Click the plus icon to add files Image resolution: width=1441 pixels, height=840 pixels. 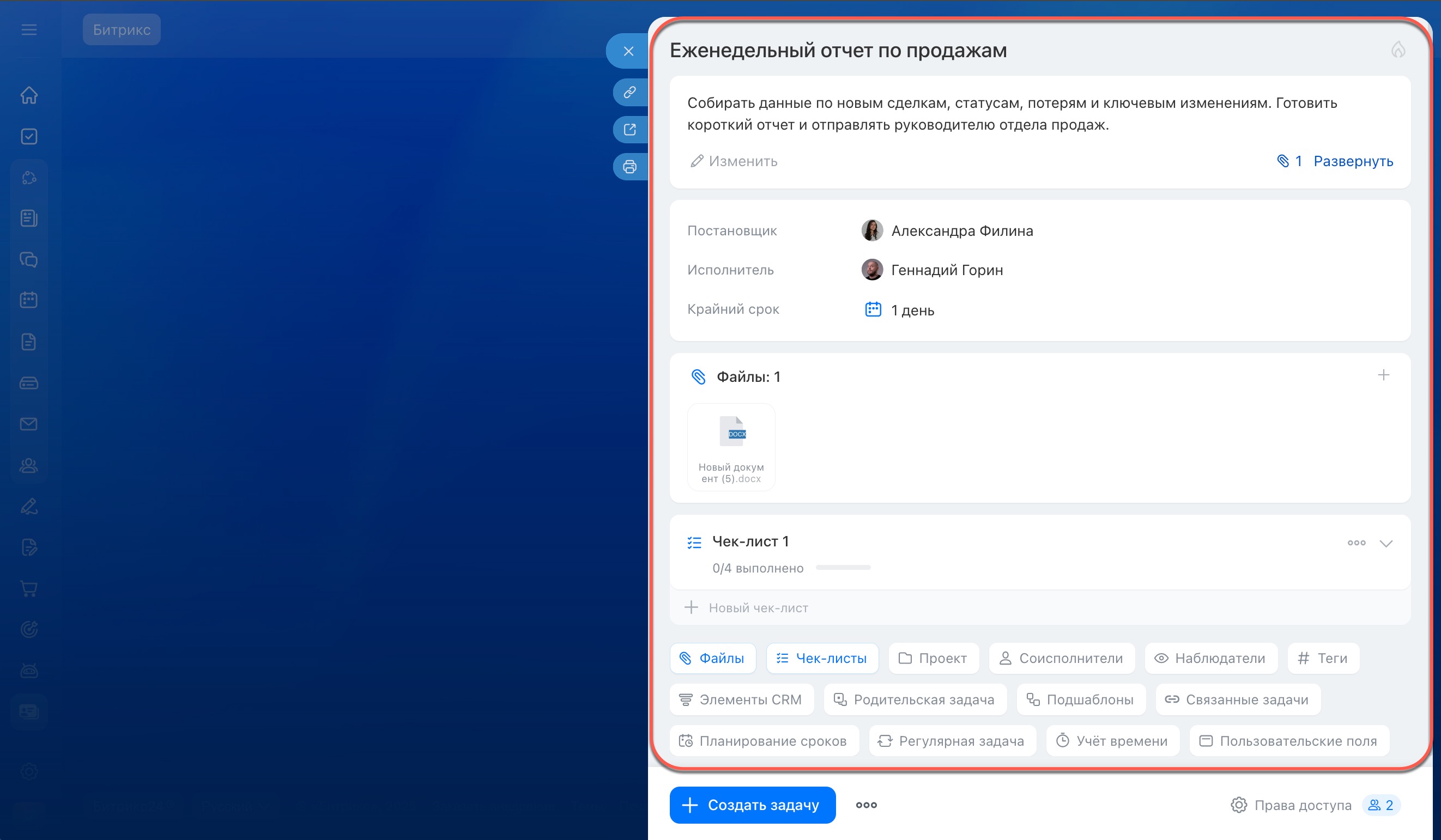point(1383,375)
